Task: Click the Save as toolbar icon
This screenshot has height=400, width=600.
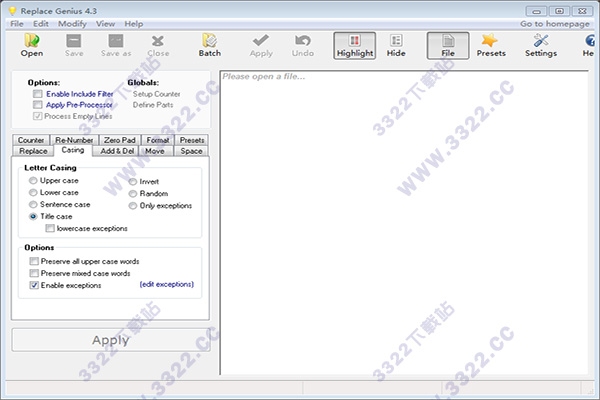Action: click(x=116, y=46)
